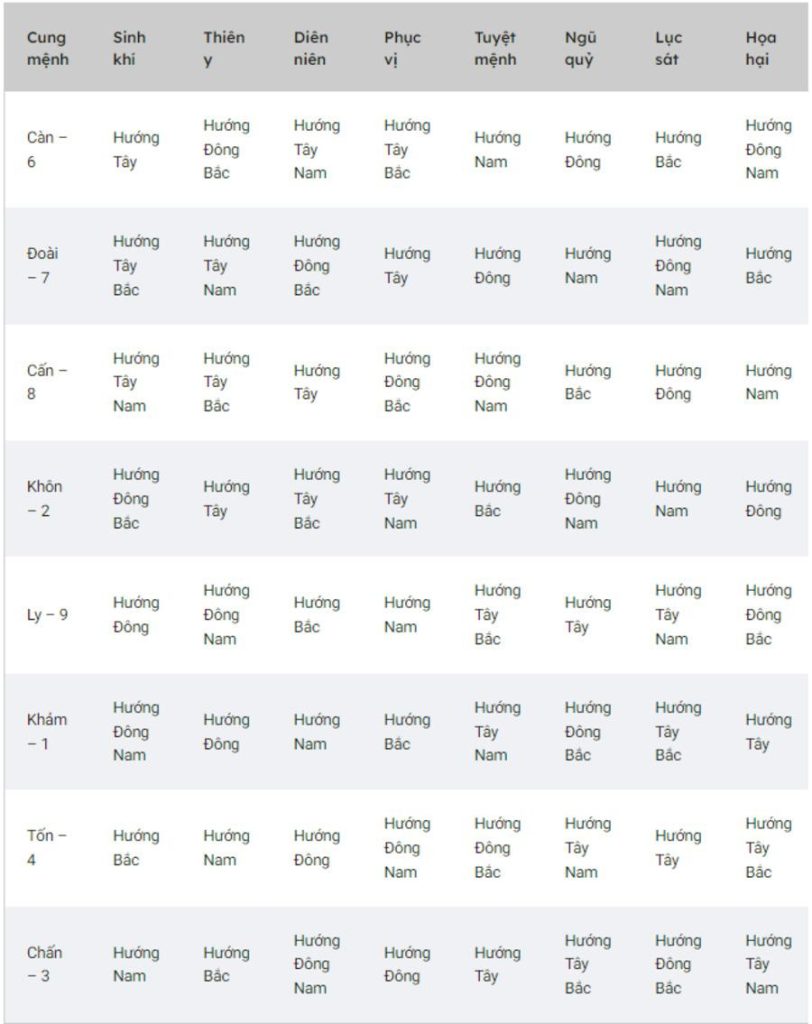Image resolution: width=812 pixels, height=1024 pixels.
Task: Click the 'Khôn – 2' row label
Action: click(44, 498)
